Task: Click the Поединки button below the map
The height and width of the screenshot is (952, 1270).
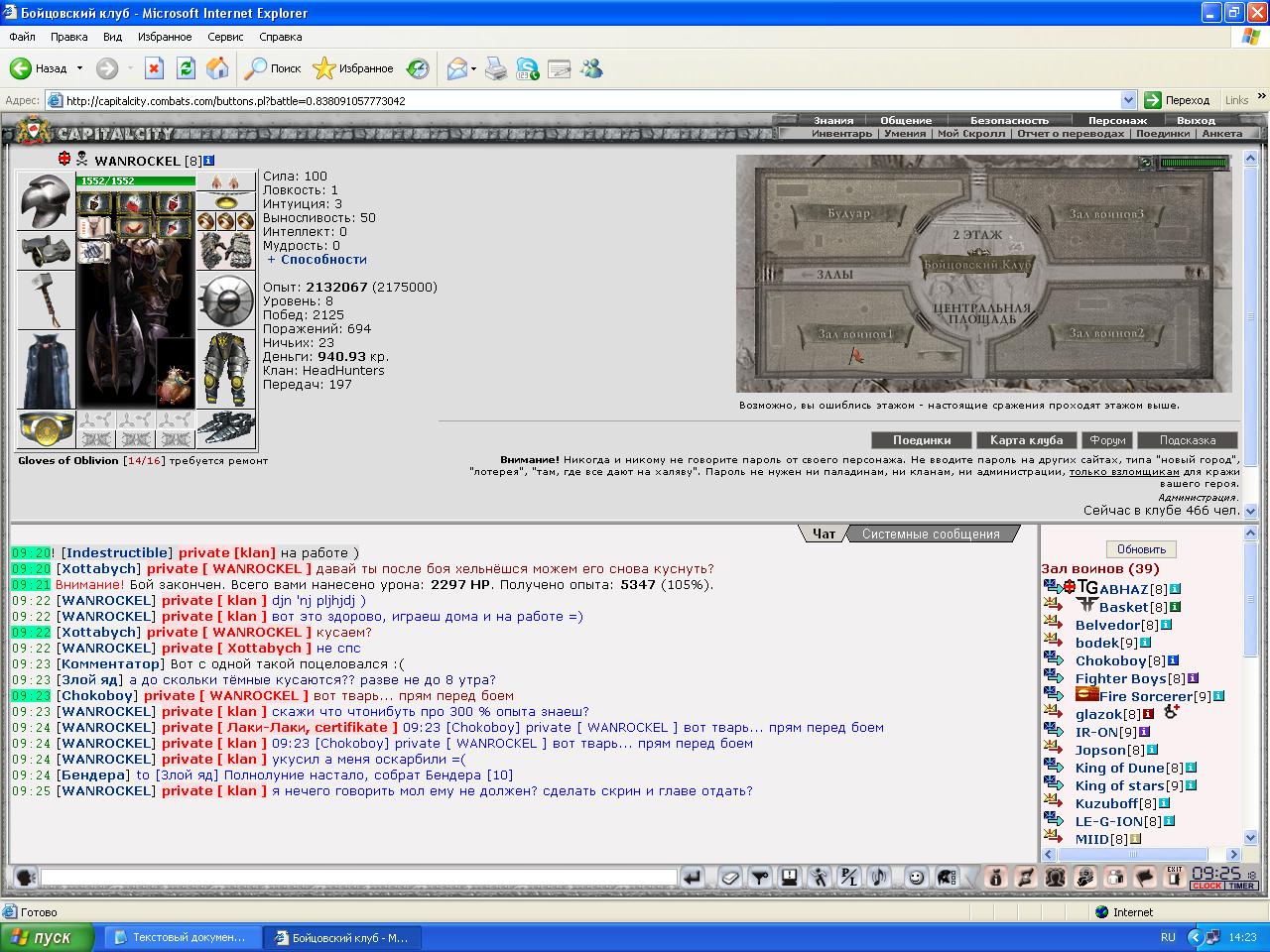Action: 922,440
